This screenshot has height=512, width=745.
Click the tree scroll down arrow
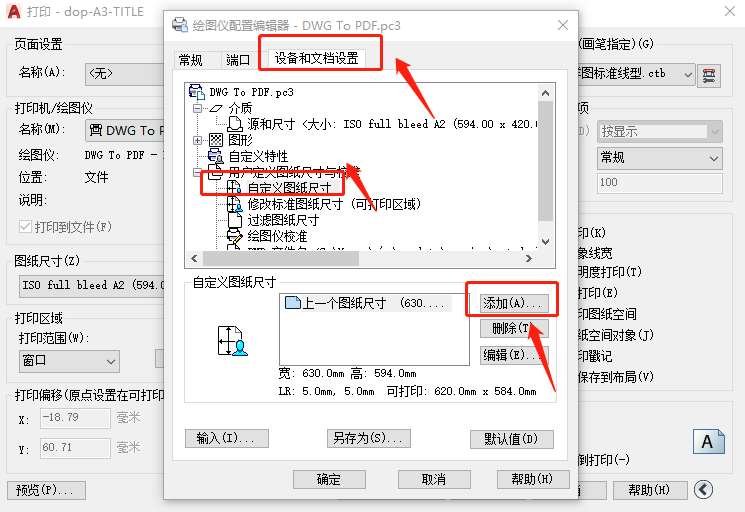[545, 242]
